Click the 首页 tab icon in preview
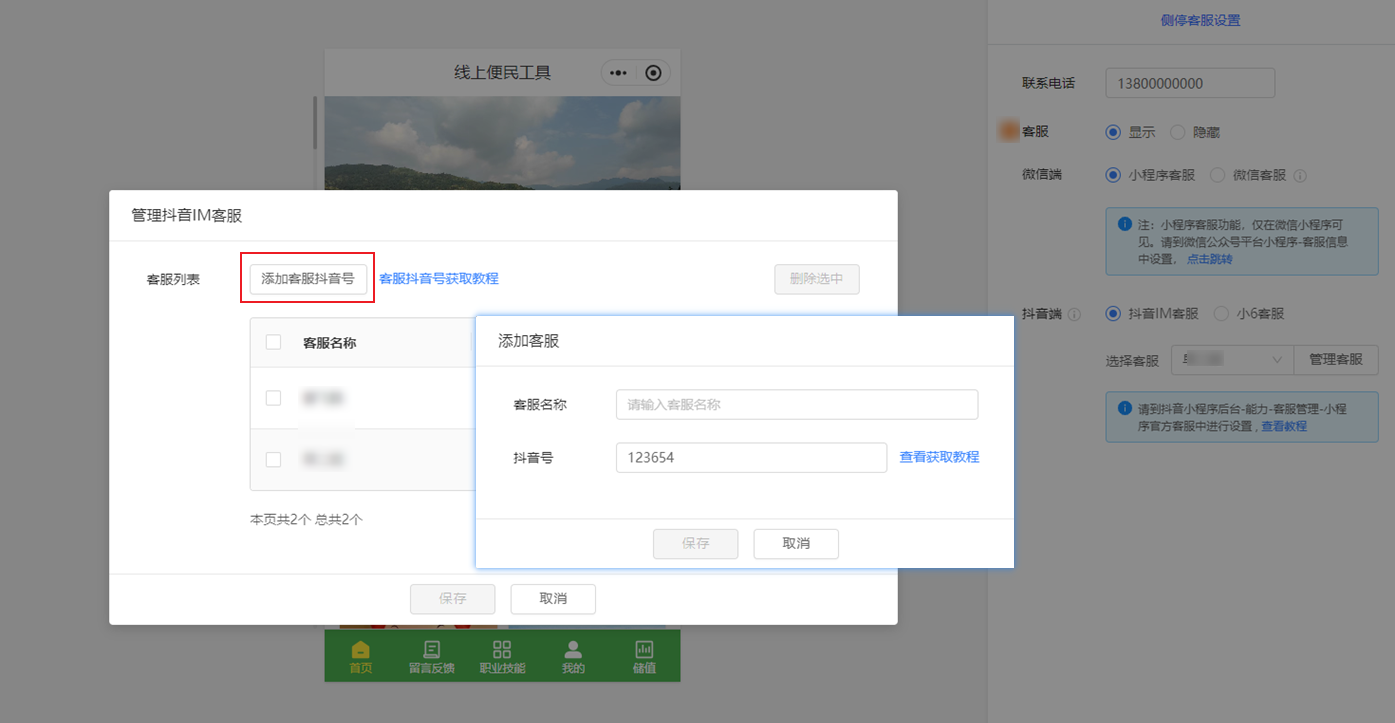Viewport: 1395px width, 723px height. point(361,648)
